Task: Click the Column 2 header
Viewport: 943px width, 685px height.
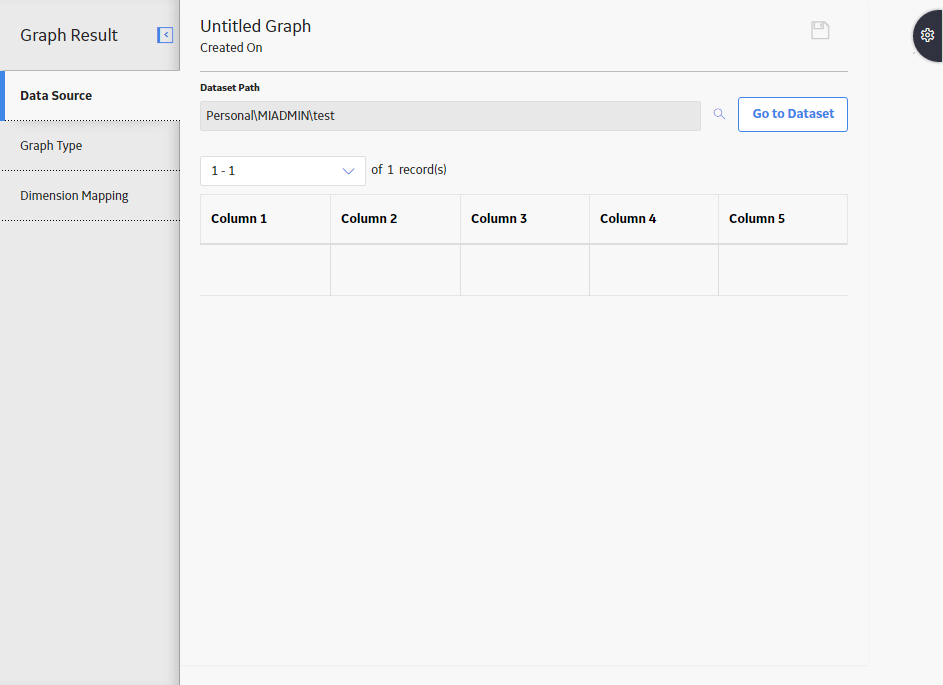Action: click(395, 219)
